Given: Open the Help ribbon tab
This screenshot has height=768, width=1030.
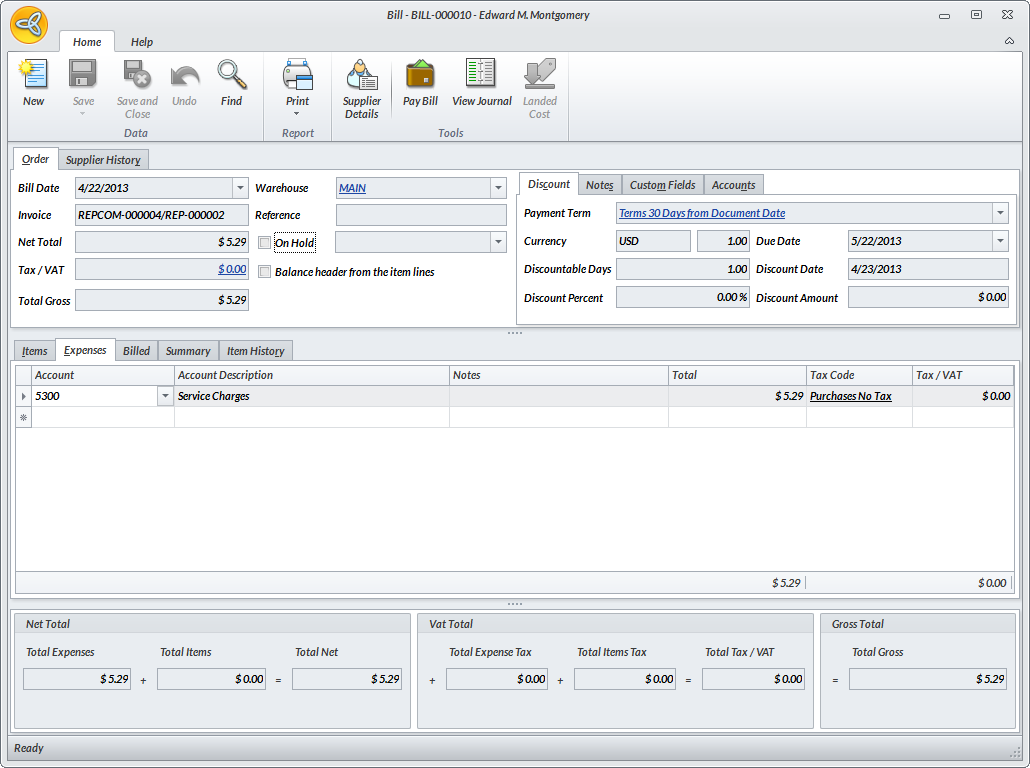Looking at the screenshot, I should click(142, 42).
